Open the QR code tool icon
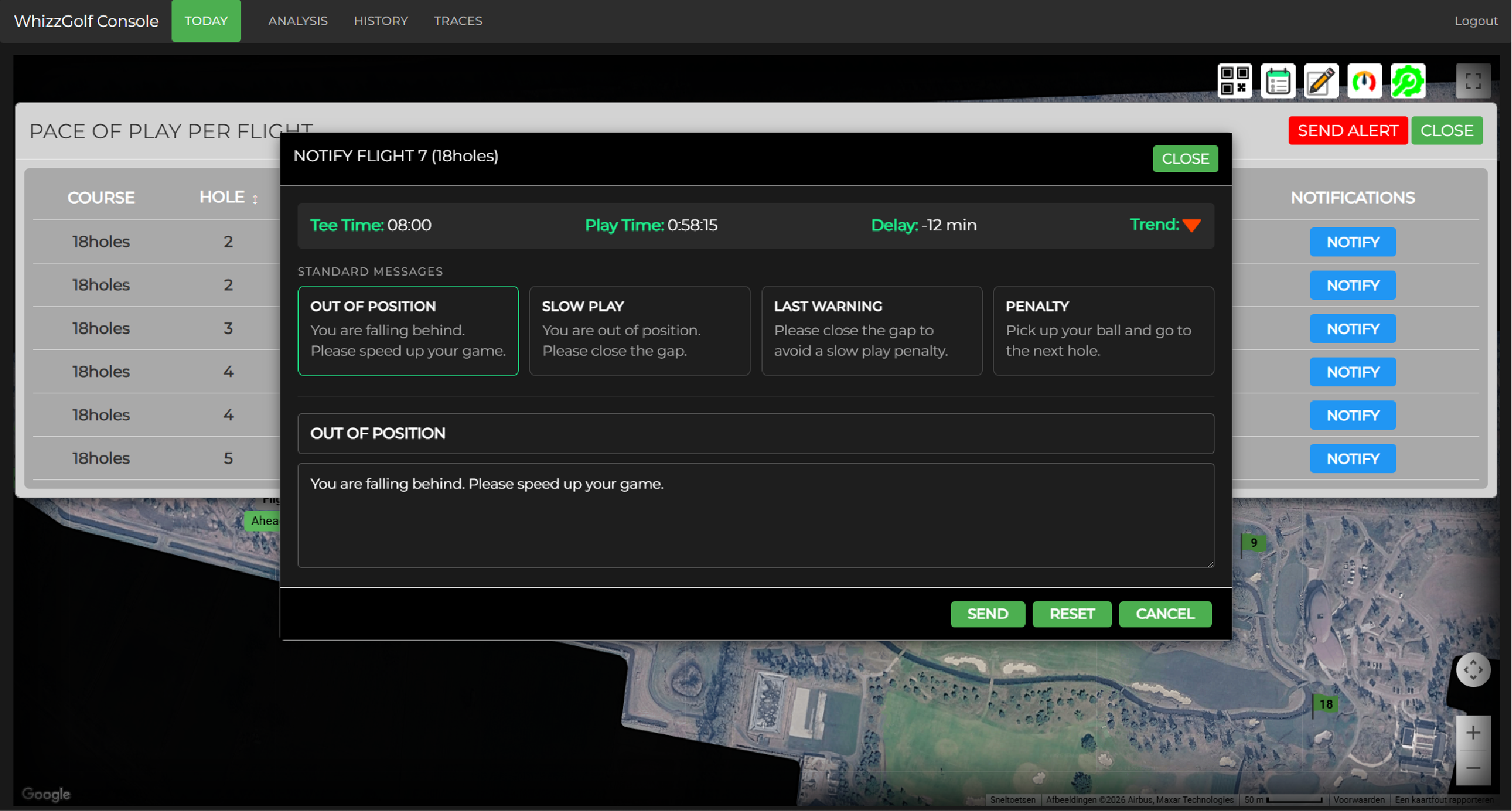This screenshot has height=811, width=1512. click(x=1234, y=81)
